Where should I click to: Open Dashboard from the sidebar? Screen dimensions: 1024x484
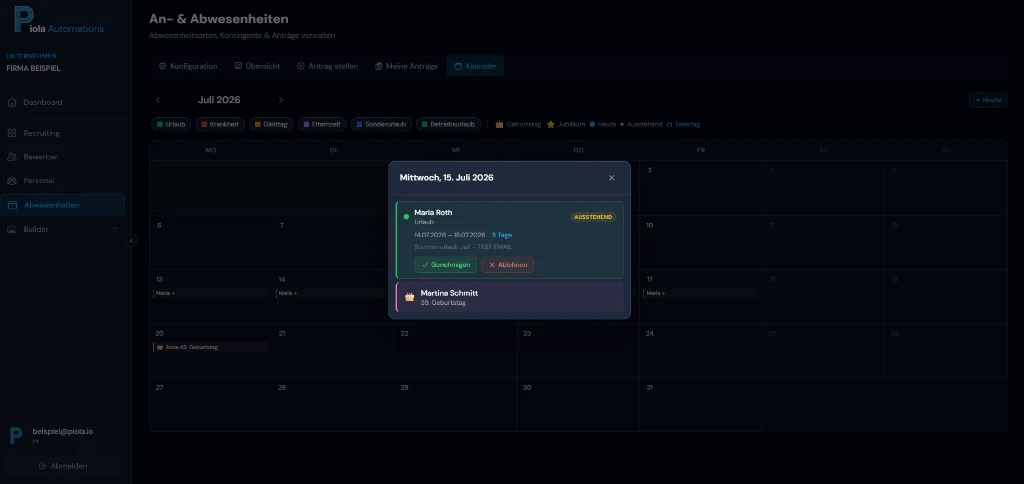point(43,102)
